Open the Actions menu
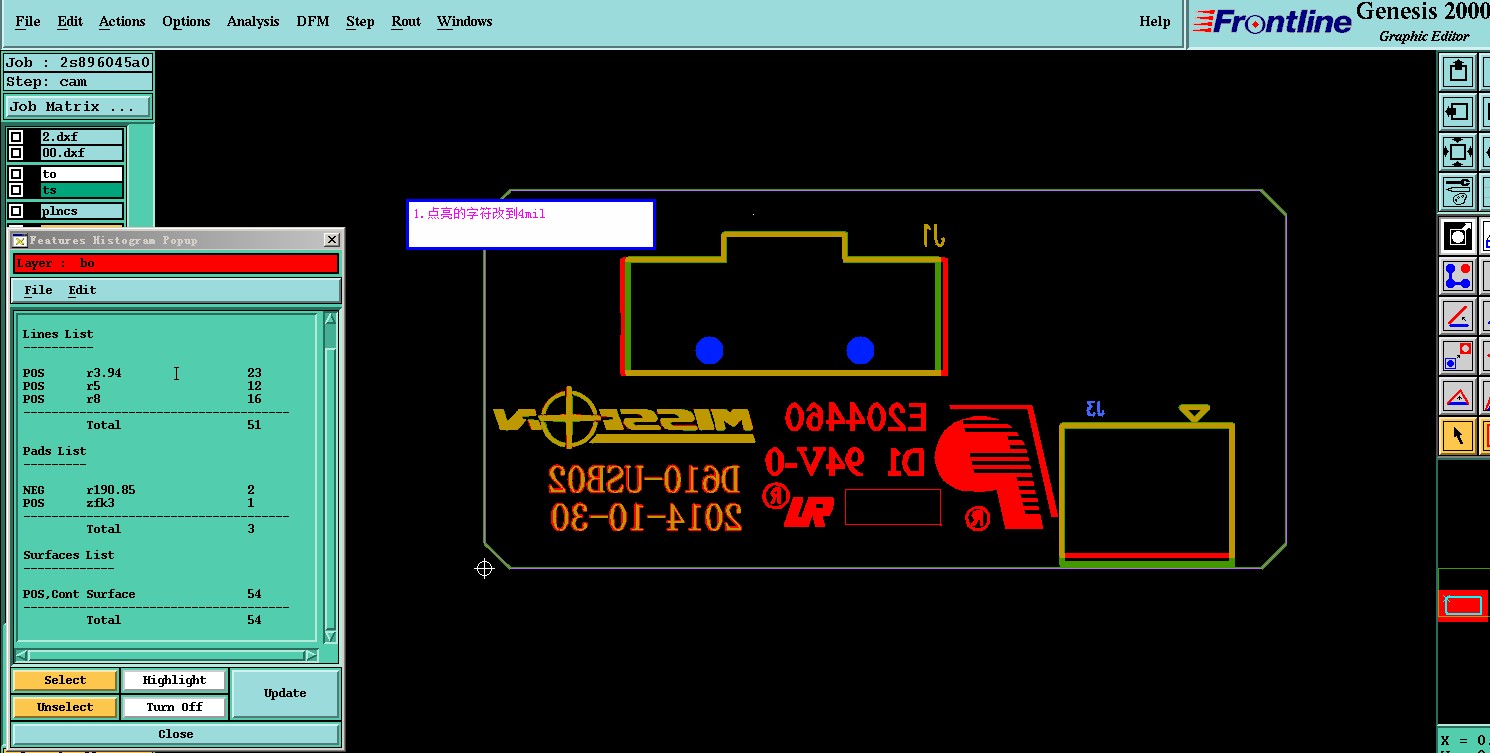Viewport: 1490px width, 753px height. [x=122, y=21]
